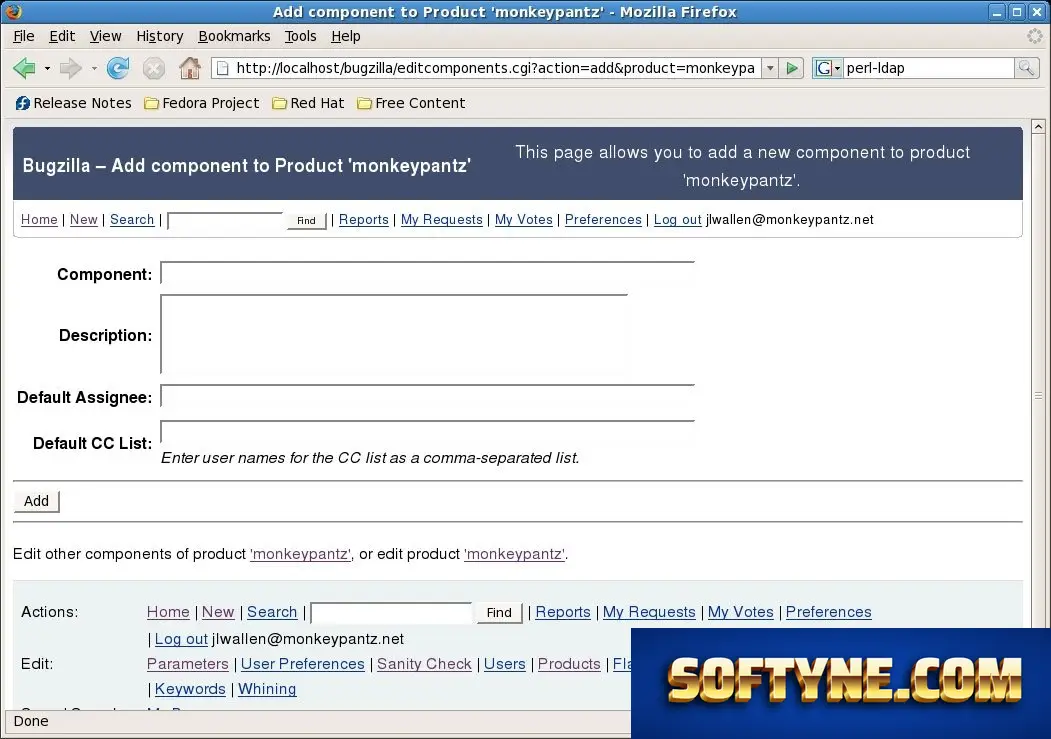Reload the page with the refresh icon

tap(118, 68)
